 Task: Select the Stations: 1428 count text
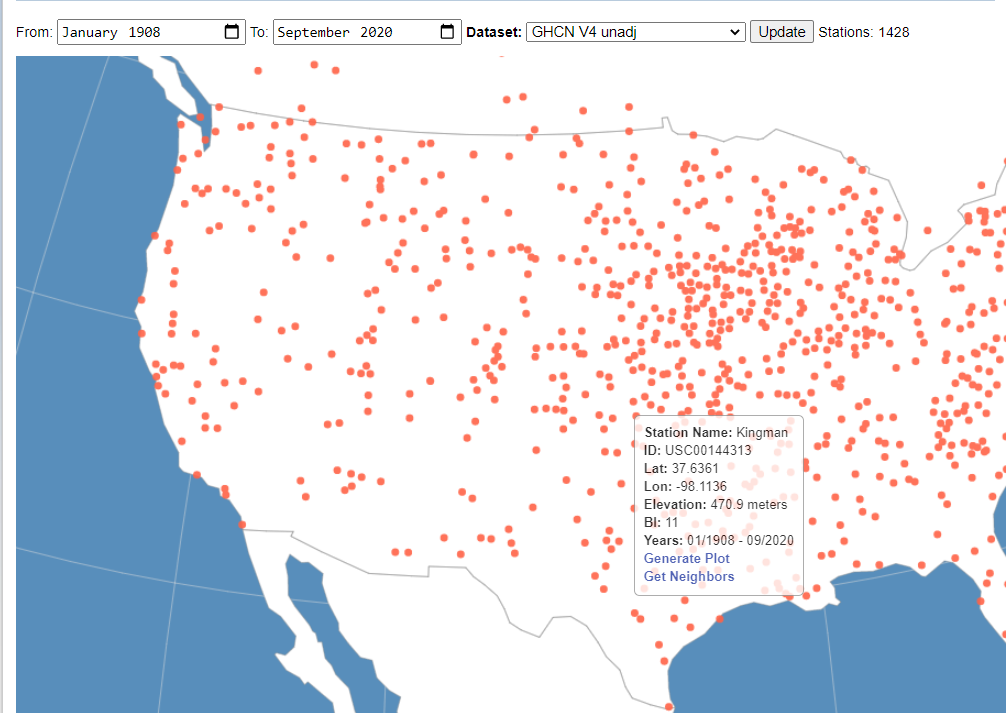pyautogui.click(x=864, y=32)
